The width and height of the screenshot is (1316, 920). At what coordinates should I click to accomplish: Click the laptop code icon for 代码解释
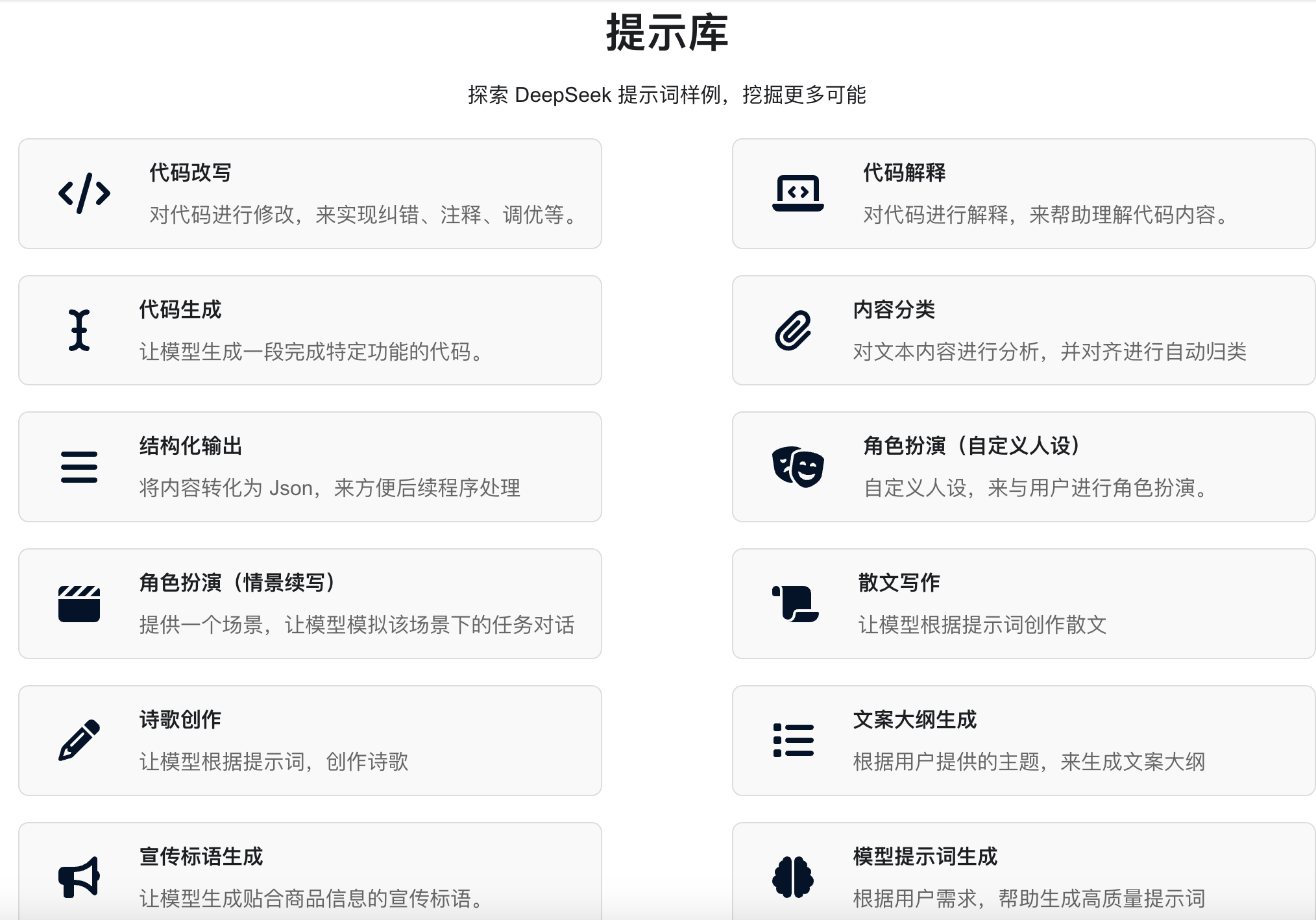[x=798, y=193]
